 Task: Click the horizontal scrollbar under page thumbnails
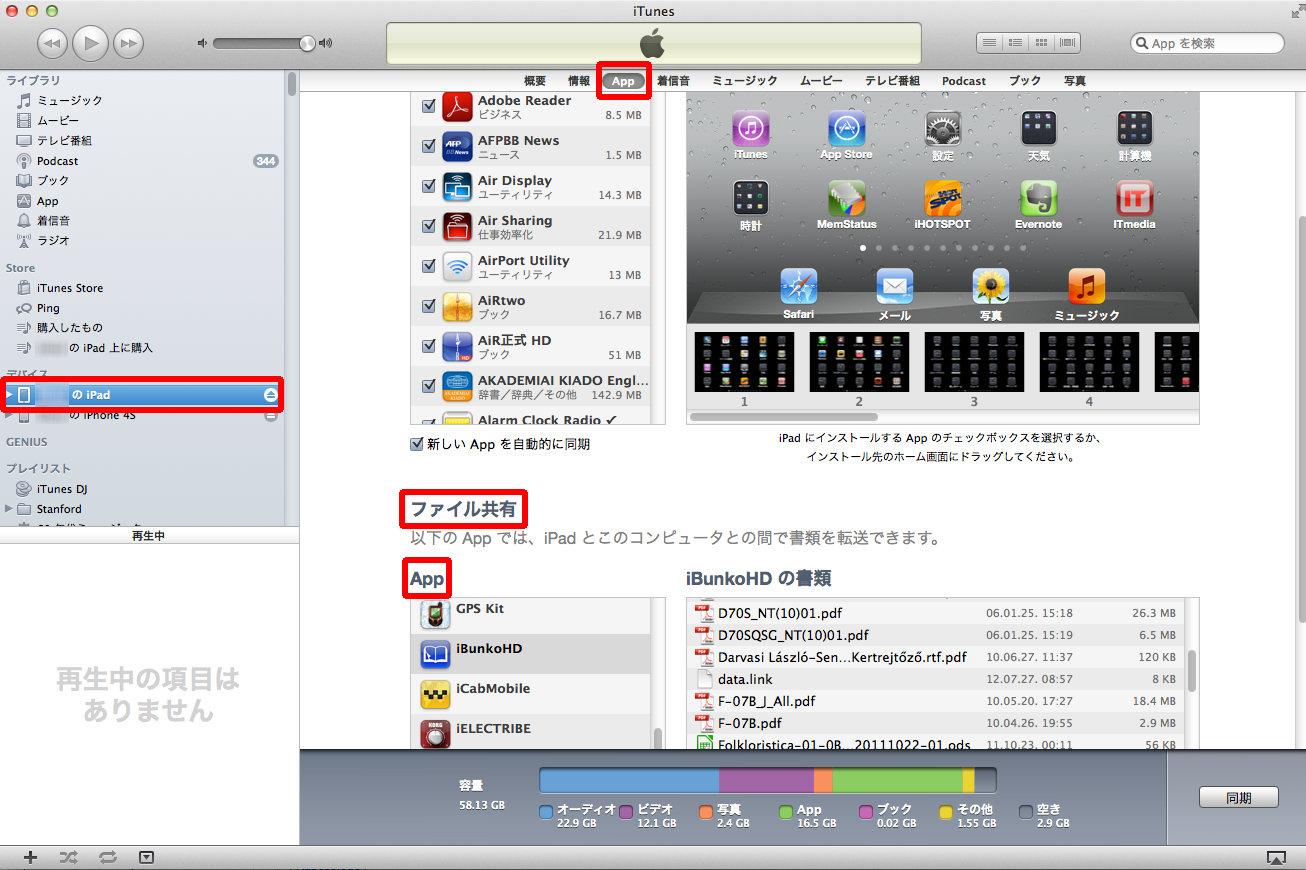[783, 416]
